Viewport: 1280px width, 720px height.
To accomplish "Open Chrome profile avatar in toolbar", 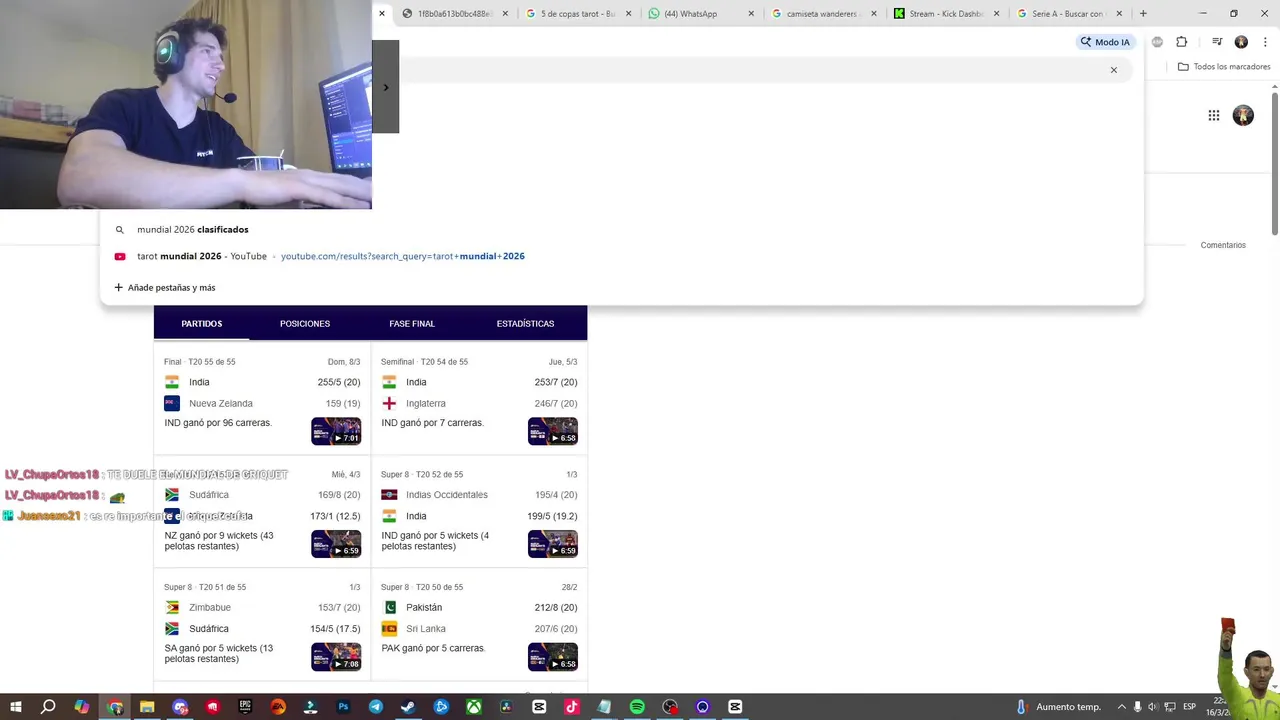I will 1241,42.
